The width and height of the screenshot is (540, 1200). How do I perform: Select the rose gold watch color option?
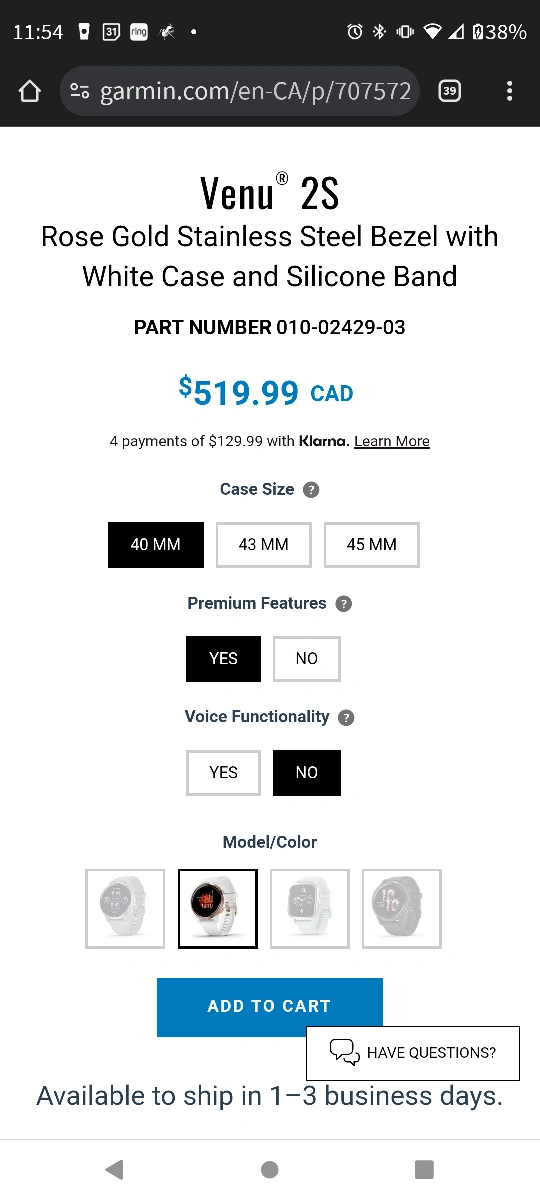coord(218,908)
